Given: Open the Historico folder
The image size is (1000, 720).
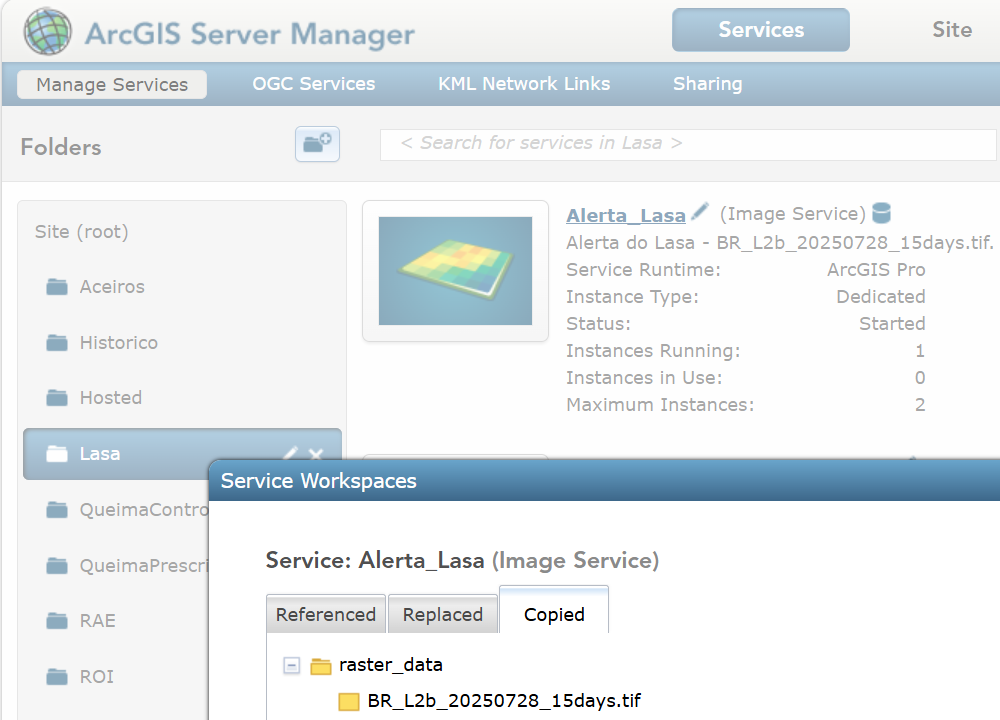Looking at the screenshot, I should [x=119, y=343].
